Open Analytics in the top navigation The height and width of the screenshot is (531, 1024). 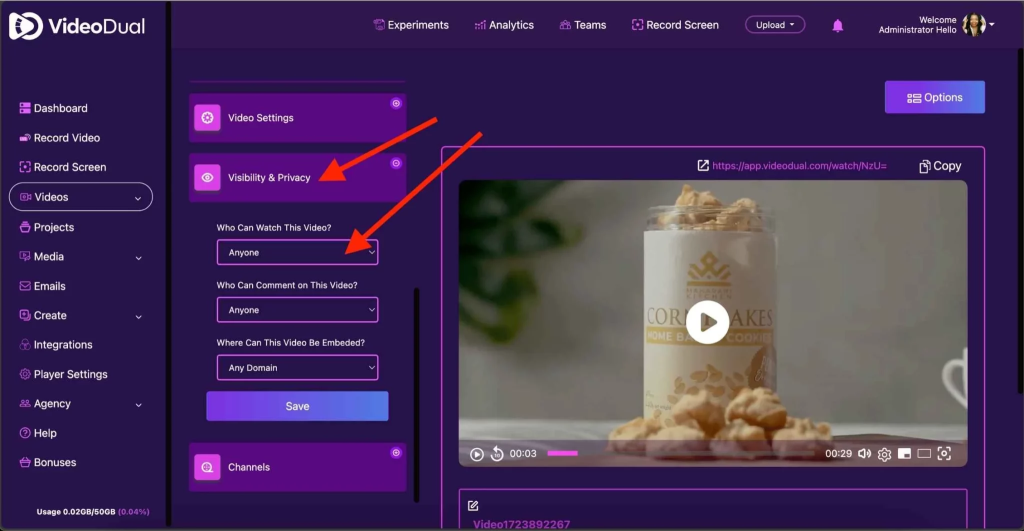504,25
